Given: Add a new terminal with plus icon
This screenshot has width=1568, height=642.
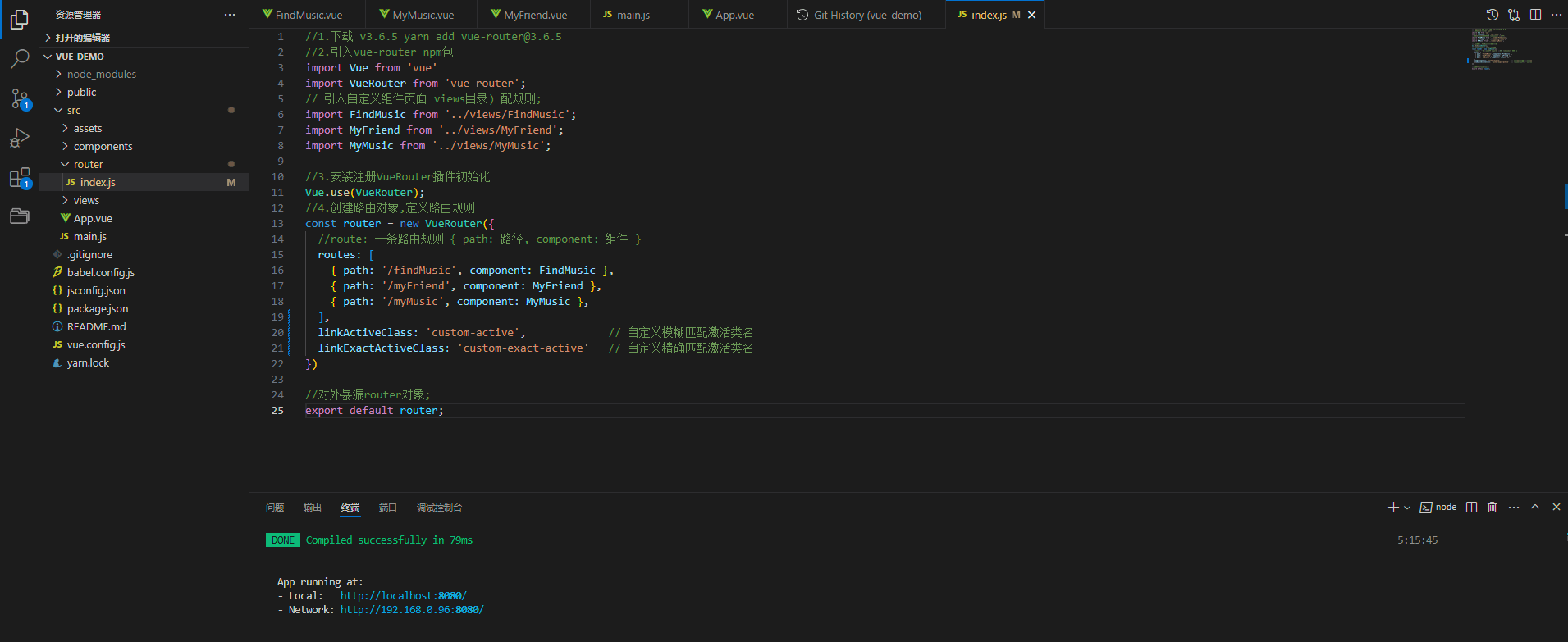Looking at the screenshot, I should (1392, 508).
